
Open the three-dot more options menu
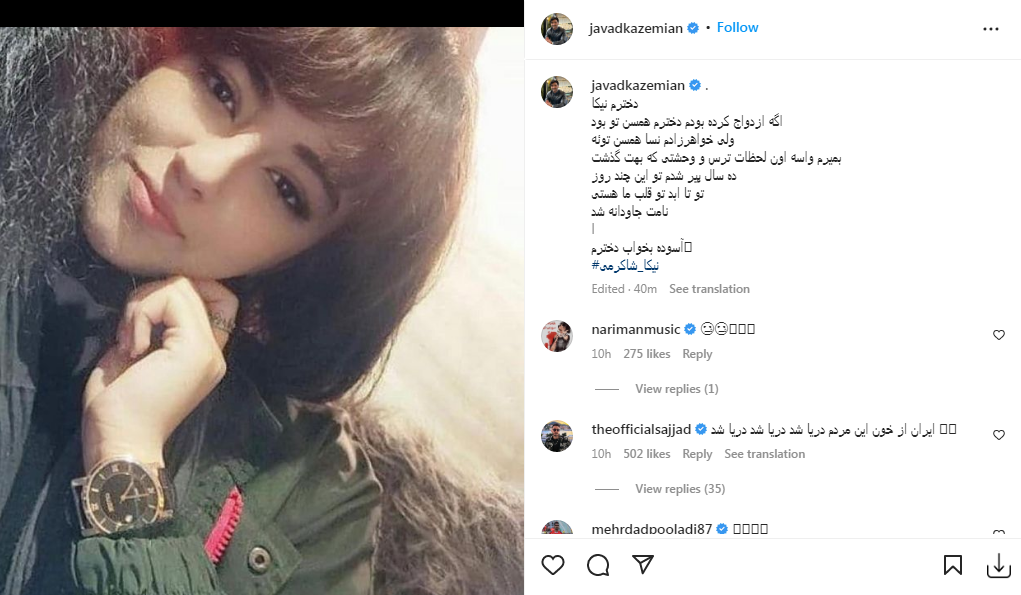[x=990, y=29]
